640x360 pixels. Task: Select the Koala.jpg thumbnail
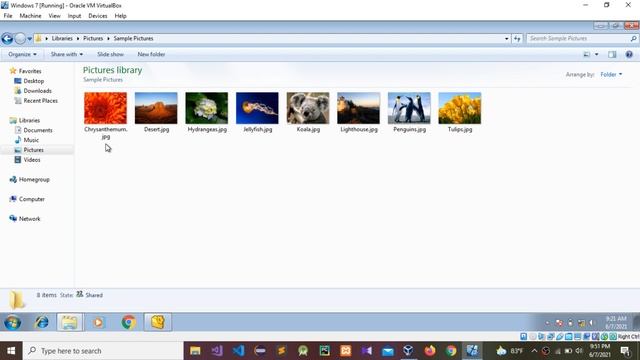[308, 108]
